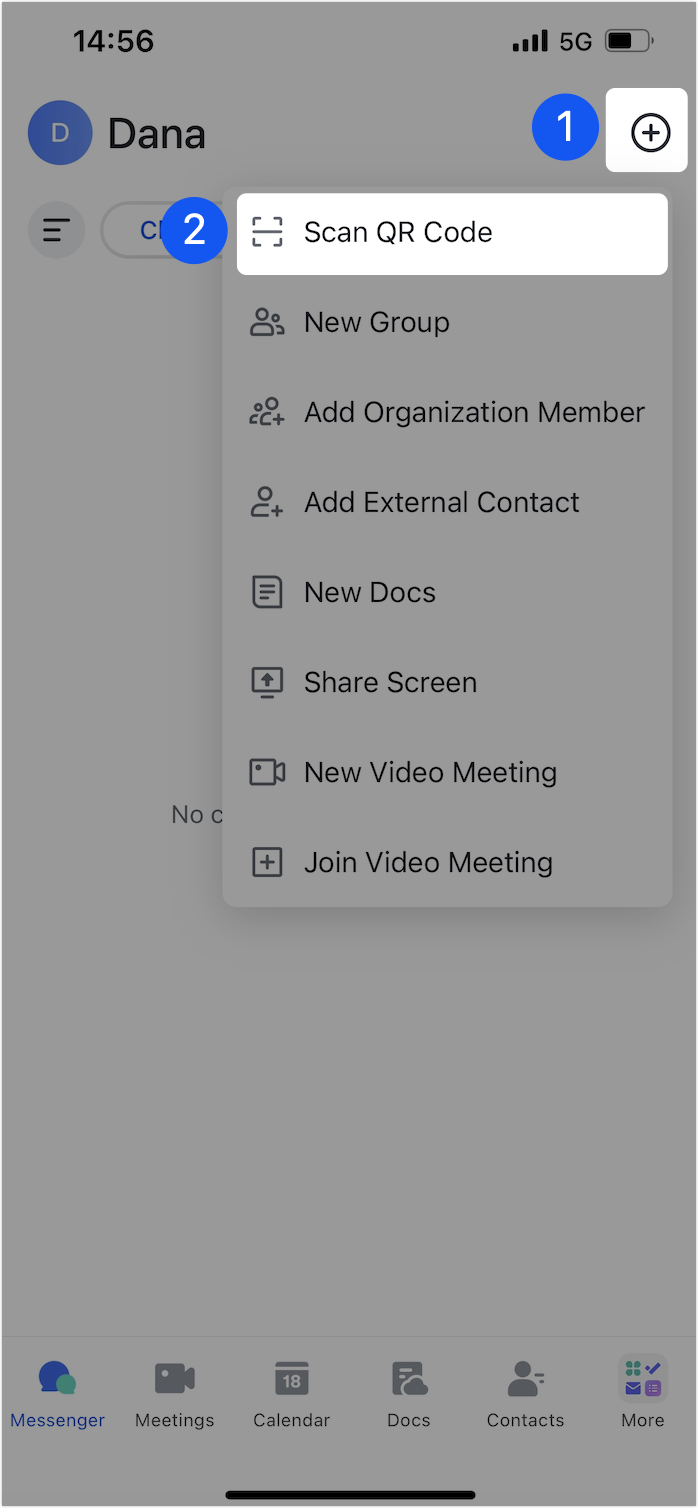
Task: Start a New Video Meeting
Action: [430, 773]
